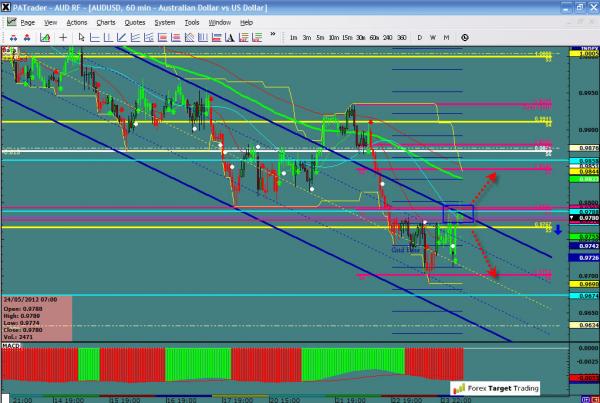
Task: Open the Tools menu
Action: [x=192, y=22]
